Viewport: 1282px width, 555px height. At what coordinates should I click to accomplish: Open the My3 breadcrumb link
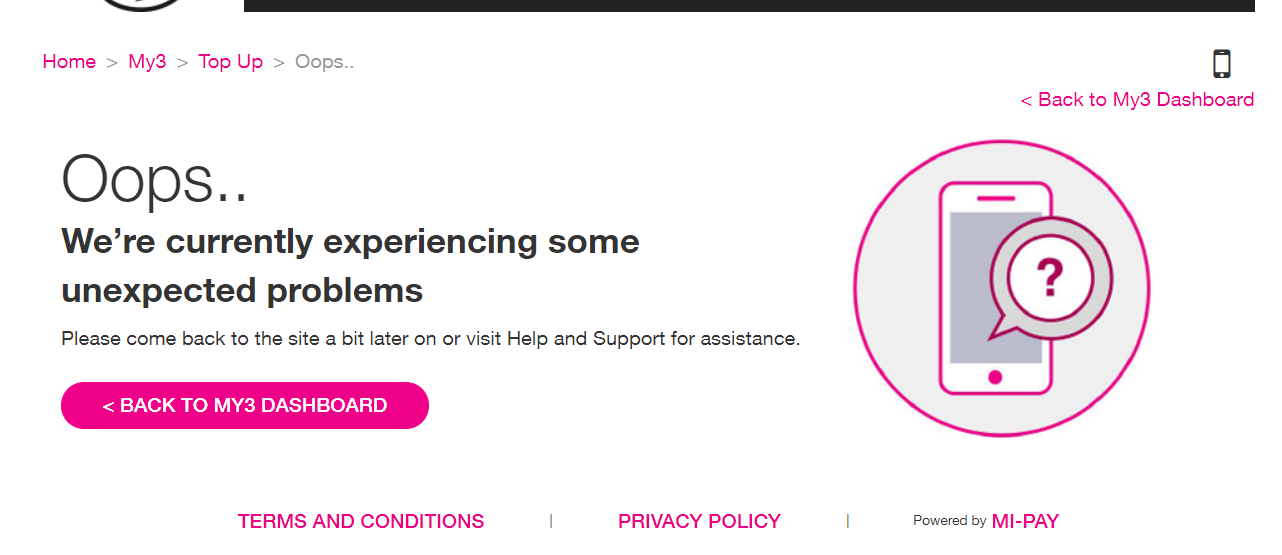click(x=147, y=62)
